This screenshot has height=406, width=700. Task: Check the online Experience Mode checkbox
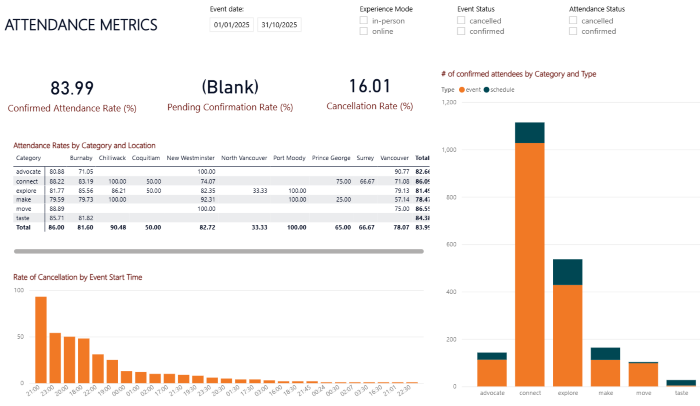click(363, 32)
